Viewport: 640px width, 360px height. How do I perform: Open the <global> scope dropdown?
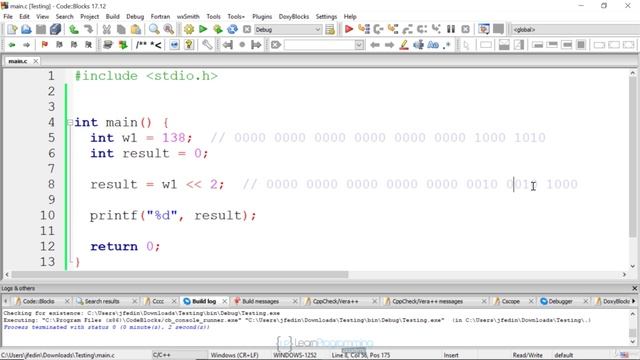576,29
